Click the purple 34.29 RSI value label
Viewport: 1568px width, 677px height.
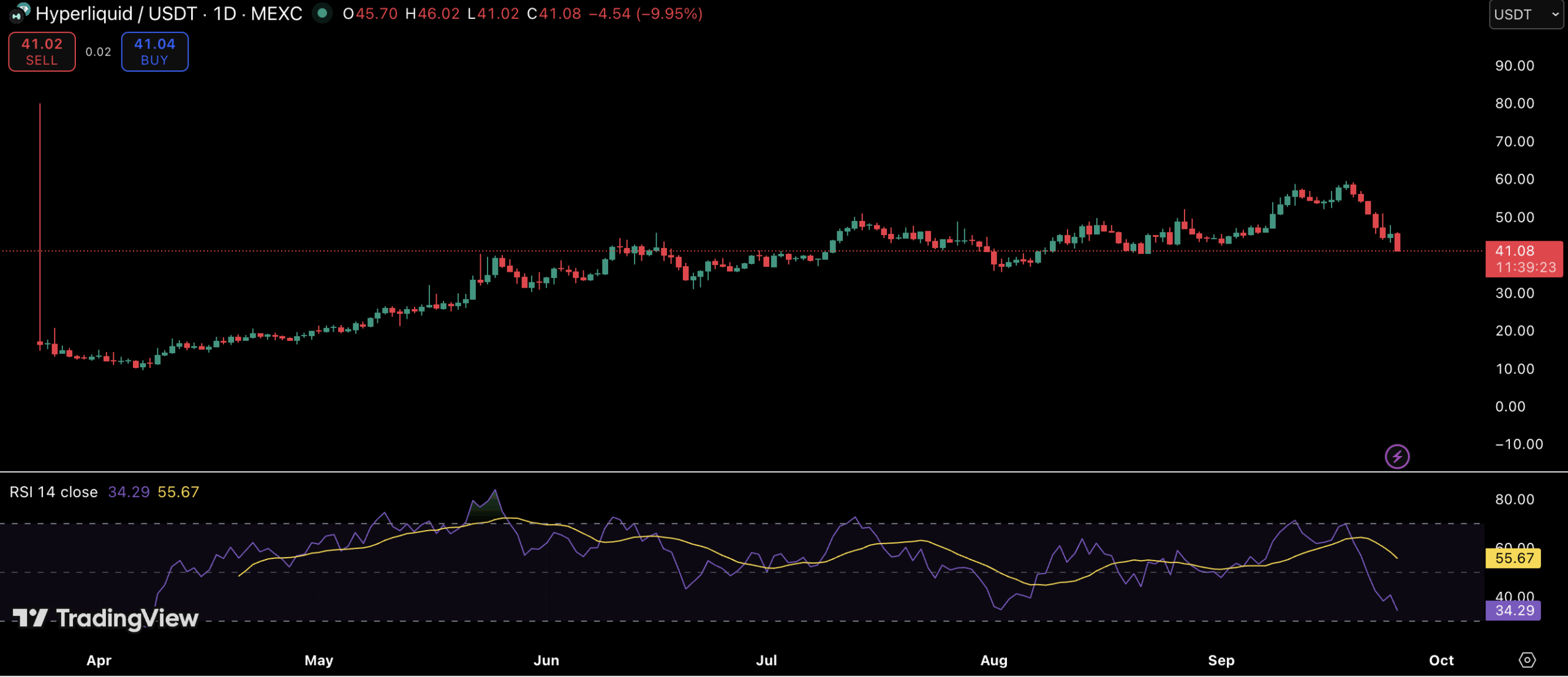[x=1513, y=610]
